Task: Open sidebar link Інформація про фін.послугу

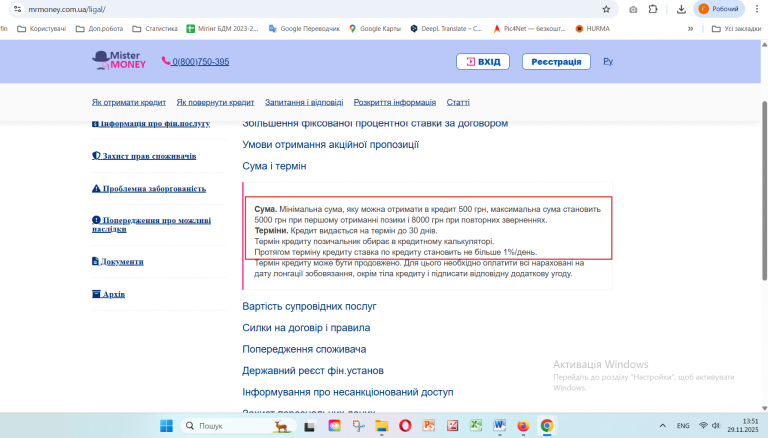Action: point(151,124)
